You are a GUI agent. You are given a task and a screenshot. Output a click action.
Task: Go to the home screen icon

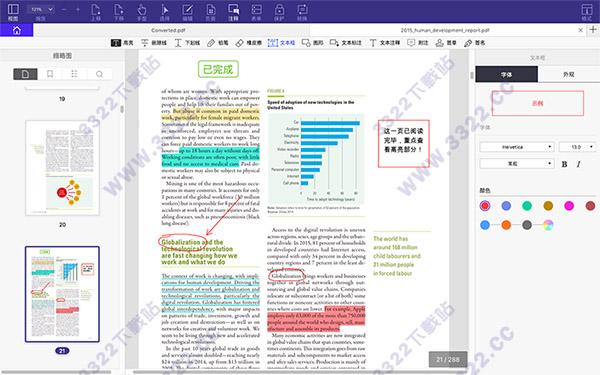click(x=16, y=30)
